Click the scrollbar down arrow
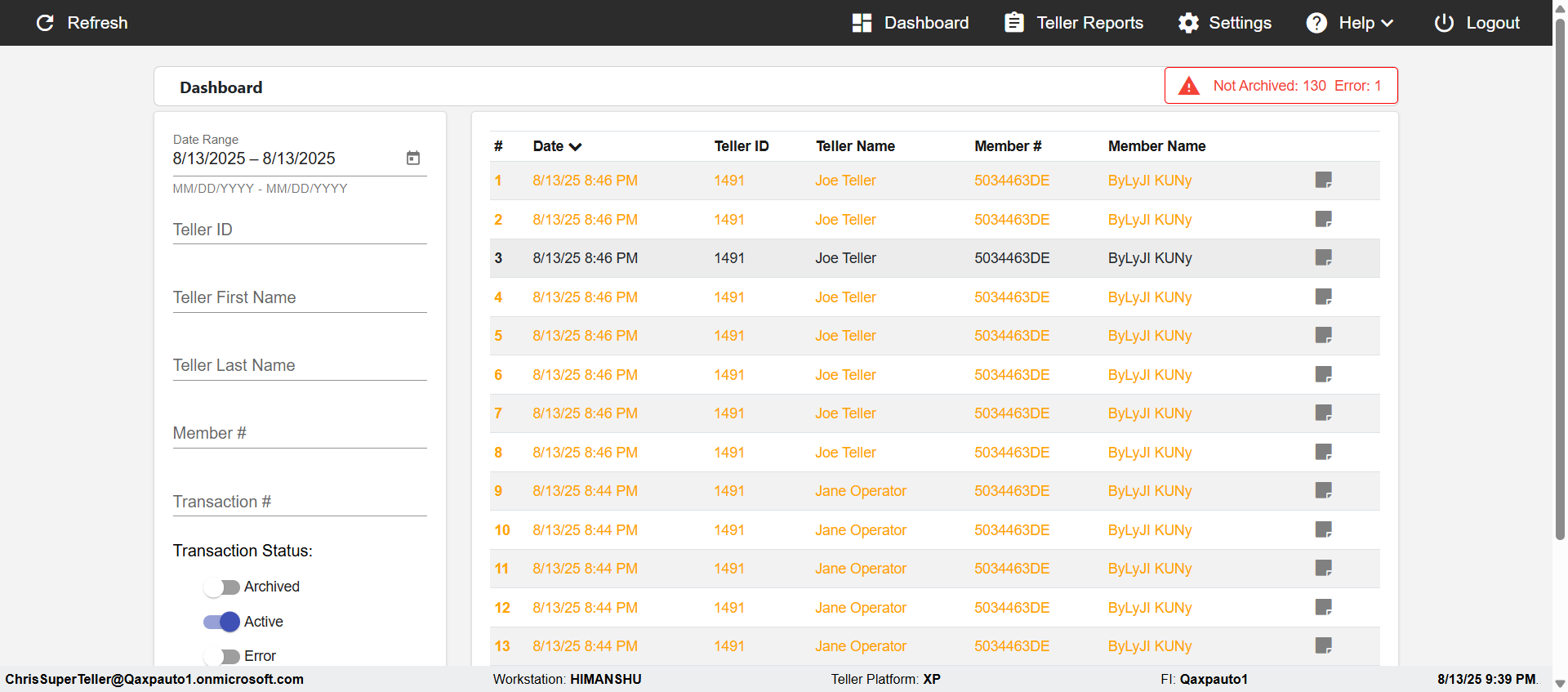This screenshot has width=1568, height=692. point(1560,684)
